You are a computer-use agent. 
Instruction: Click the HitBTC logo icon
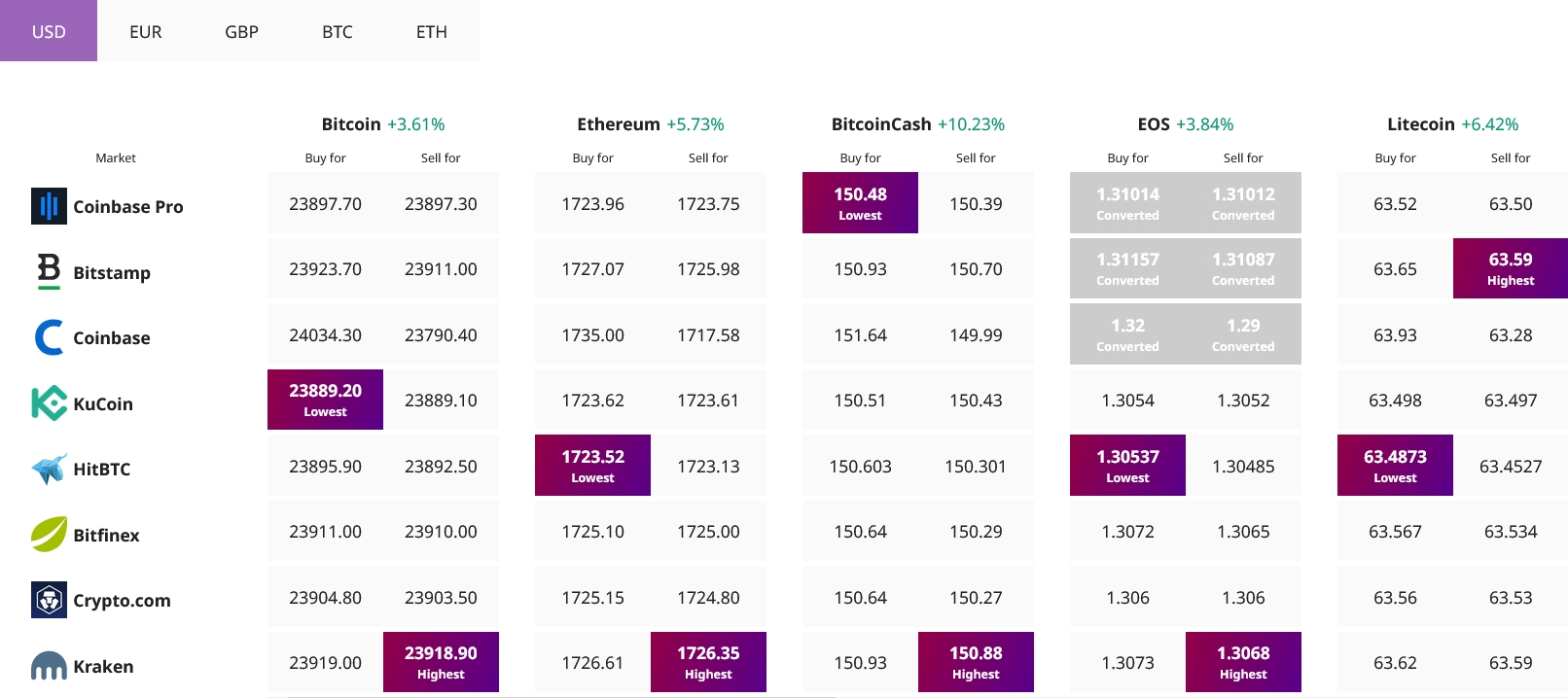pyautogui.click(x=49, y=469)
